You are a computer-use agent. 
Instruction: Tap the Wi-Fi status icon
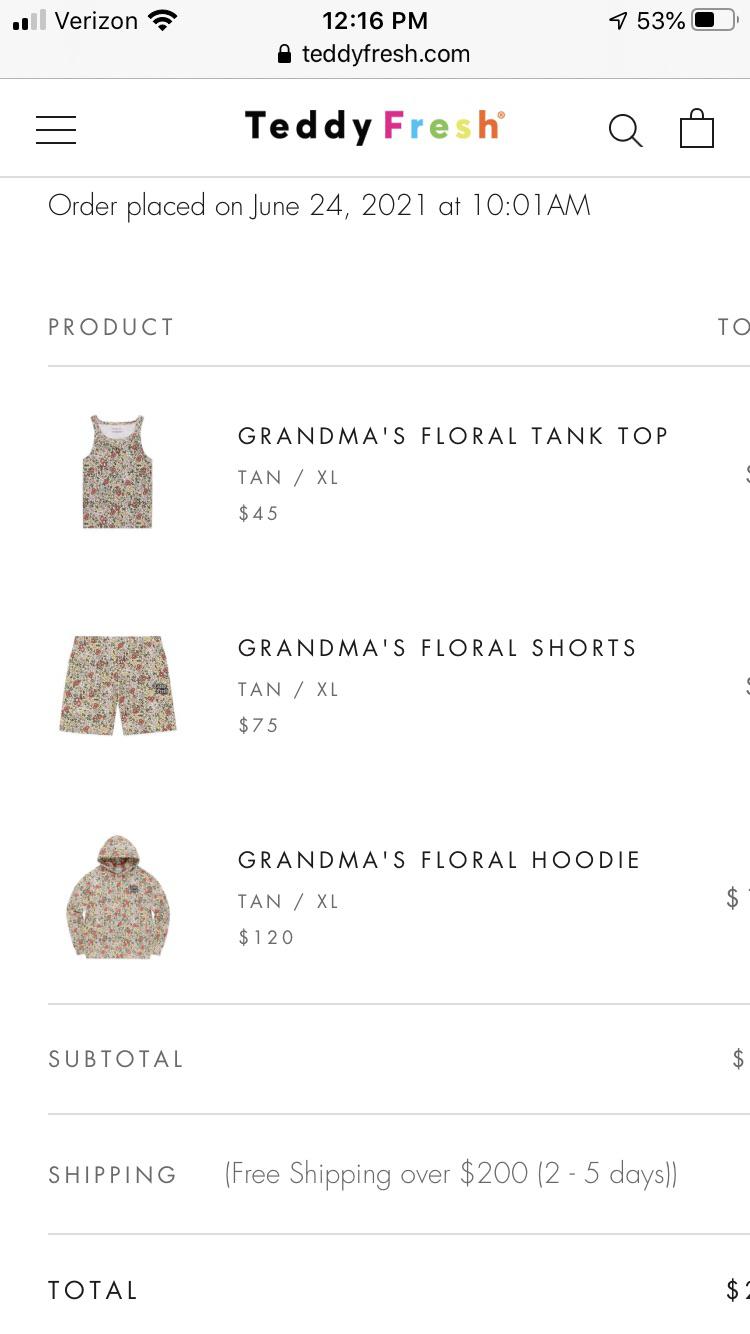coord(161,20)
